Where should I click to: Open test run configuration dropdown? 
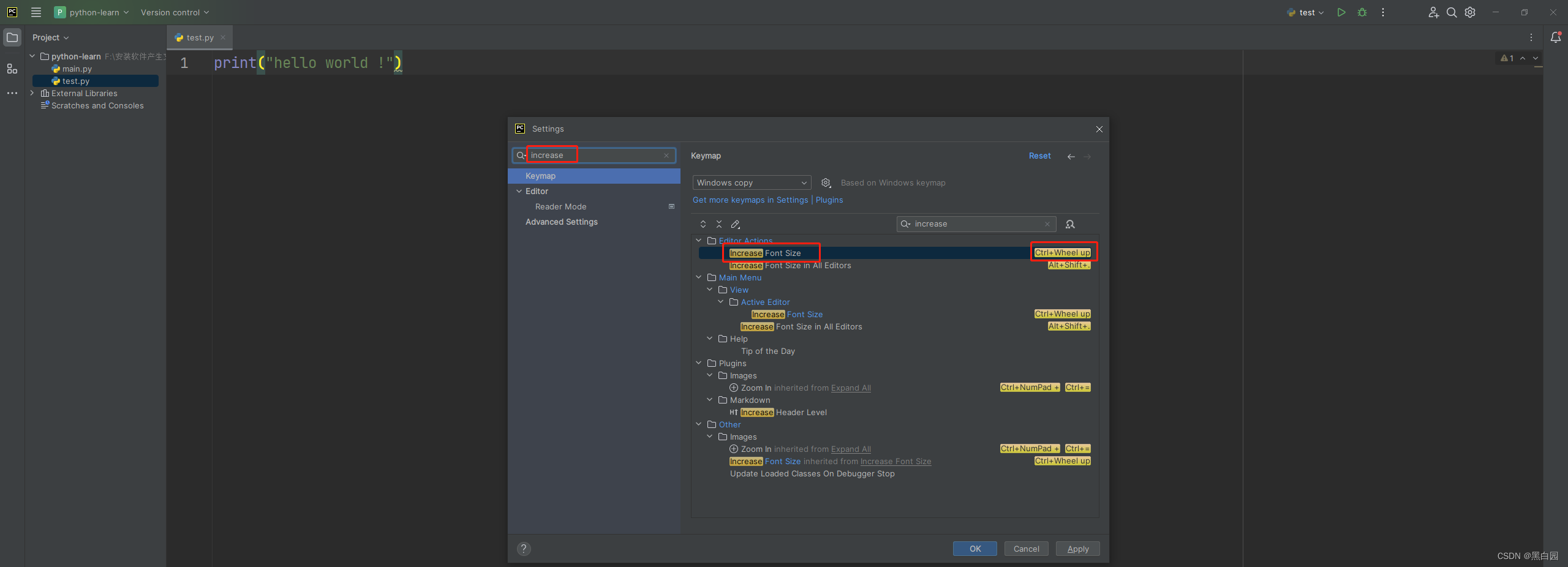[x=1306, y=12]
